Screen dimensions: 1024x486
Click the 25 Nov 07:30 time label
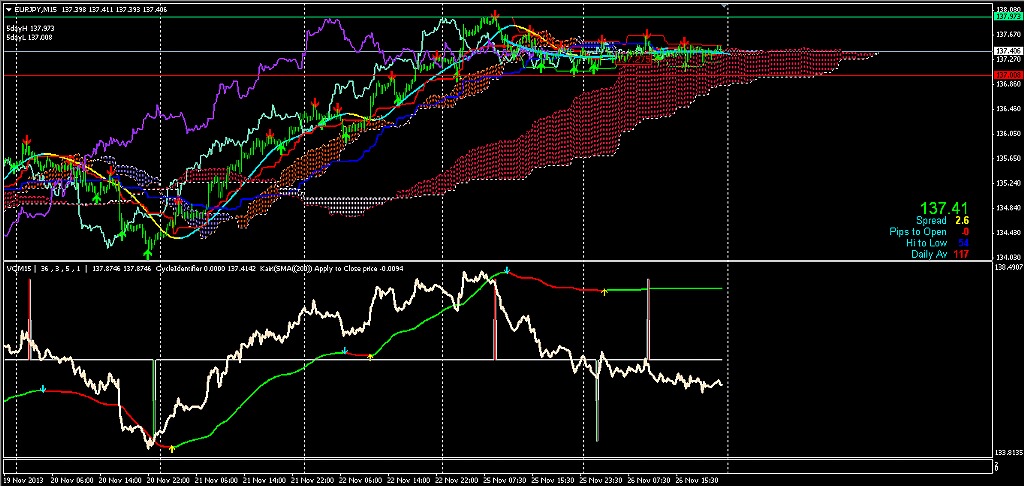pos(507,480)
